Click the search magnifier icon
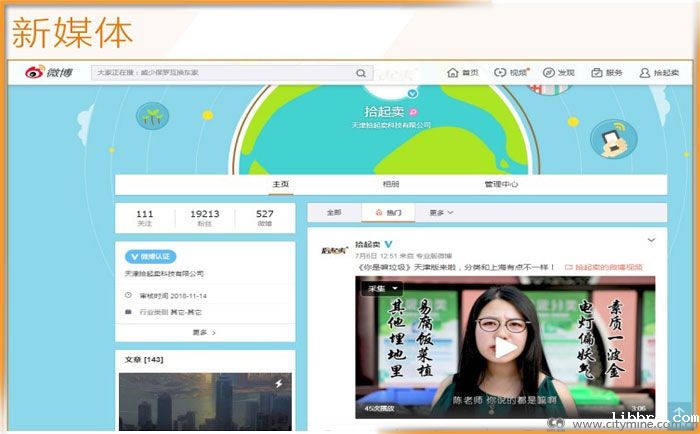700x434 pixels. pyautogui.click(x=361, y=73)
